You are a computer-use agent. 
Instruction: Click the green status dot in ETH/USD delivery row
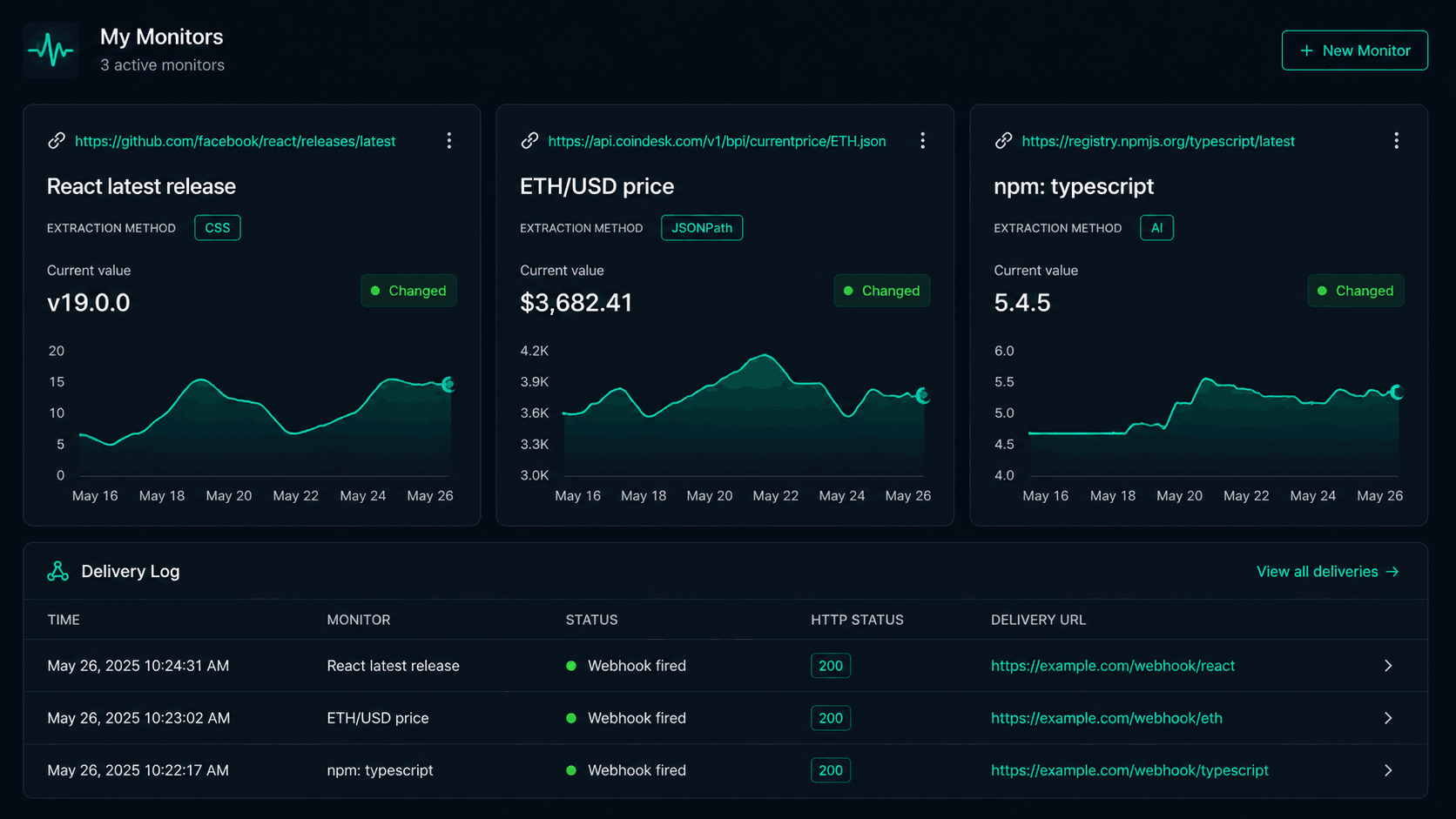tap(571, 718)
